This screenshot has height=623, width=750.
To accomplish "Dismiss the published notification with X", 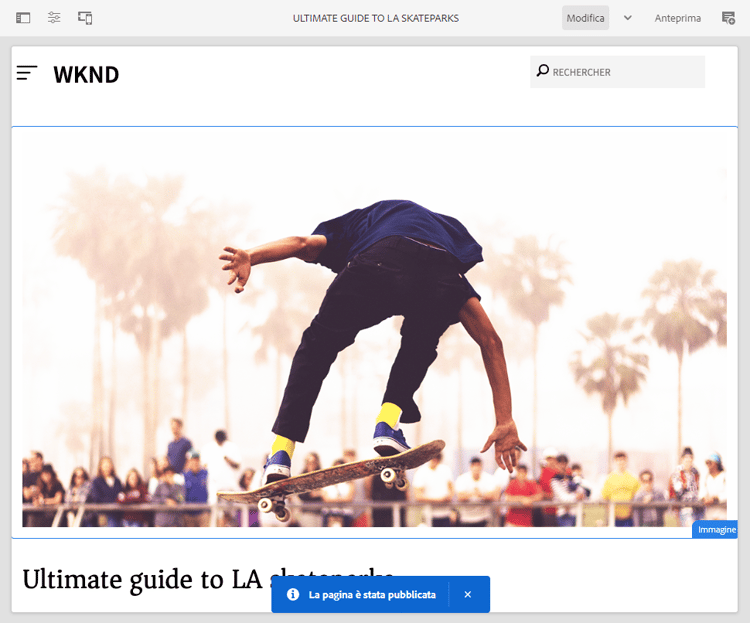I will click(x=468, y=594).
